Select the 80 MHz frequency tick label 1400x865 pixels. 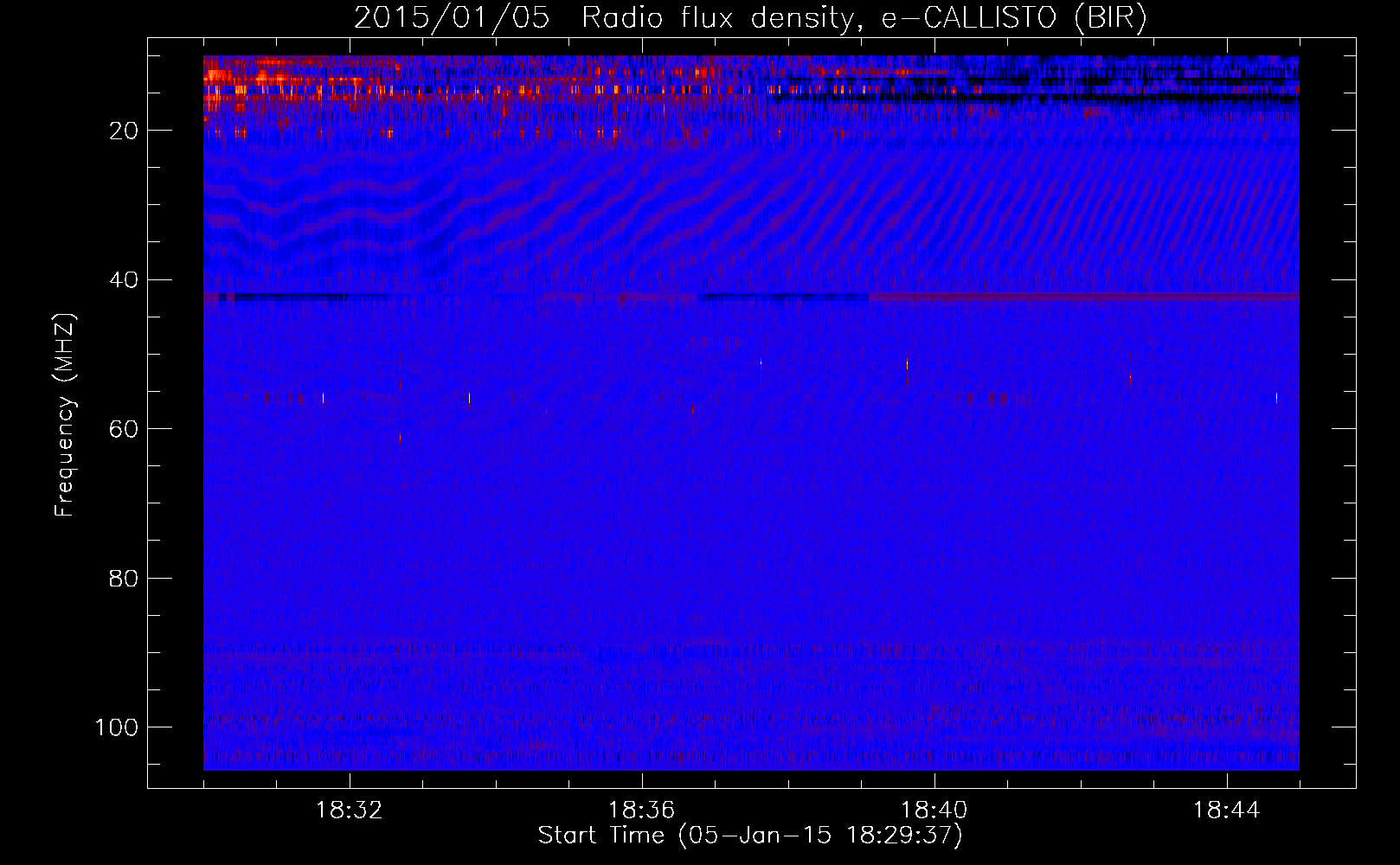pyautogui.click(x=124, y=579)
